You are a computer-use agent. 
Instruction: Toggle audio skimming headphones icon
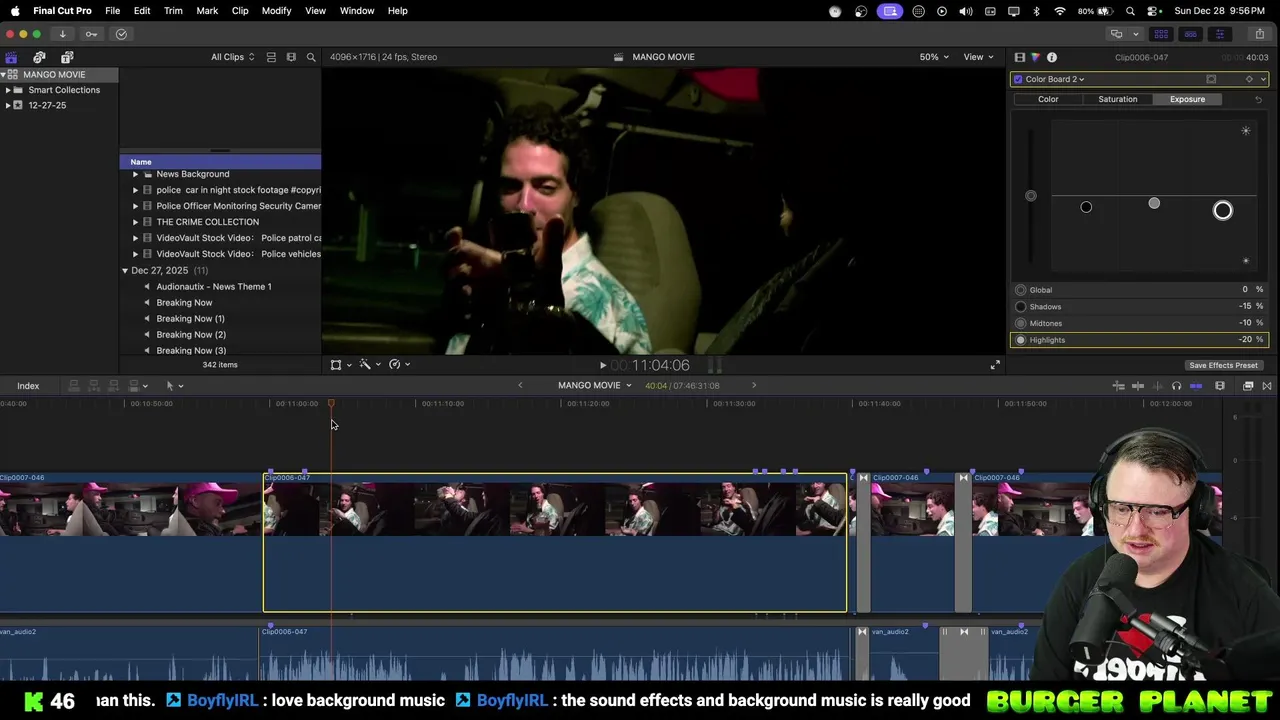pos(1176,386)
